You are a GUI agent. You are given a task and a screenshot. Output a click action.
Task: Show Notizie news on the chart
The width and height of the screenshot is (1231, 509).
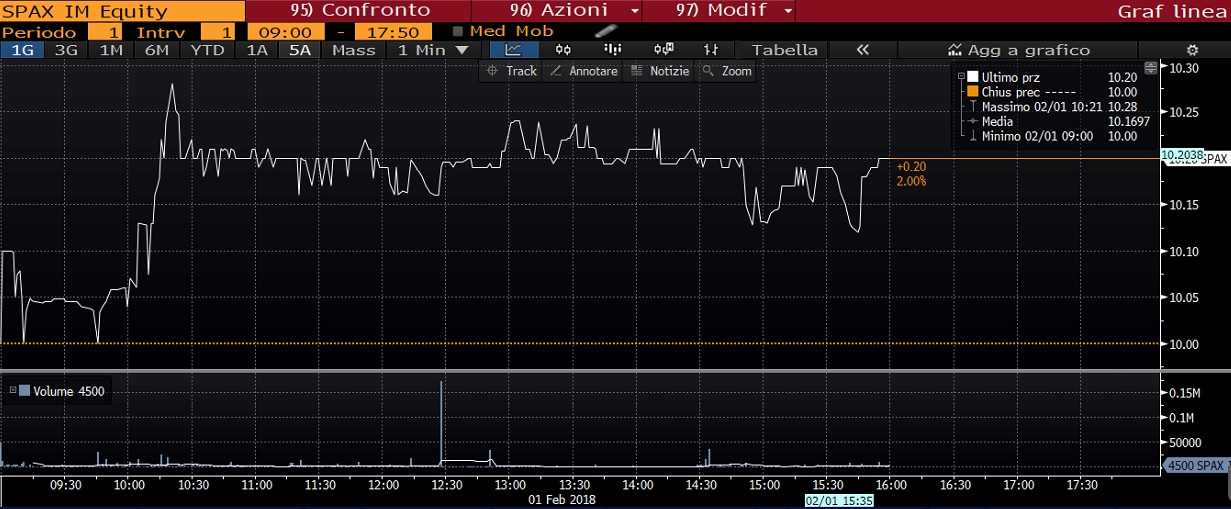661,71
